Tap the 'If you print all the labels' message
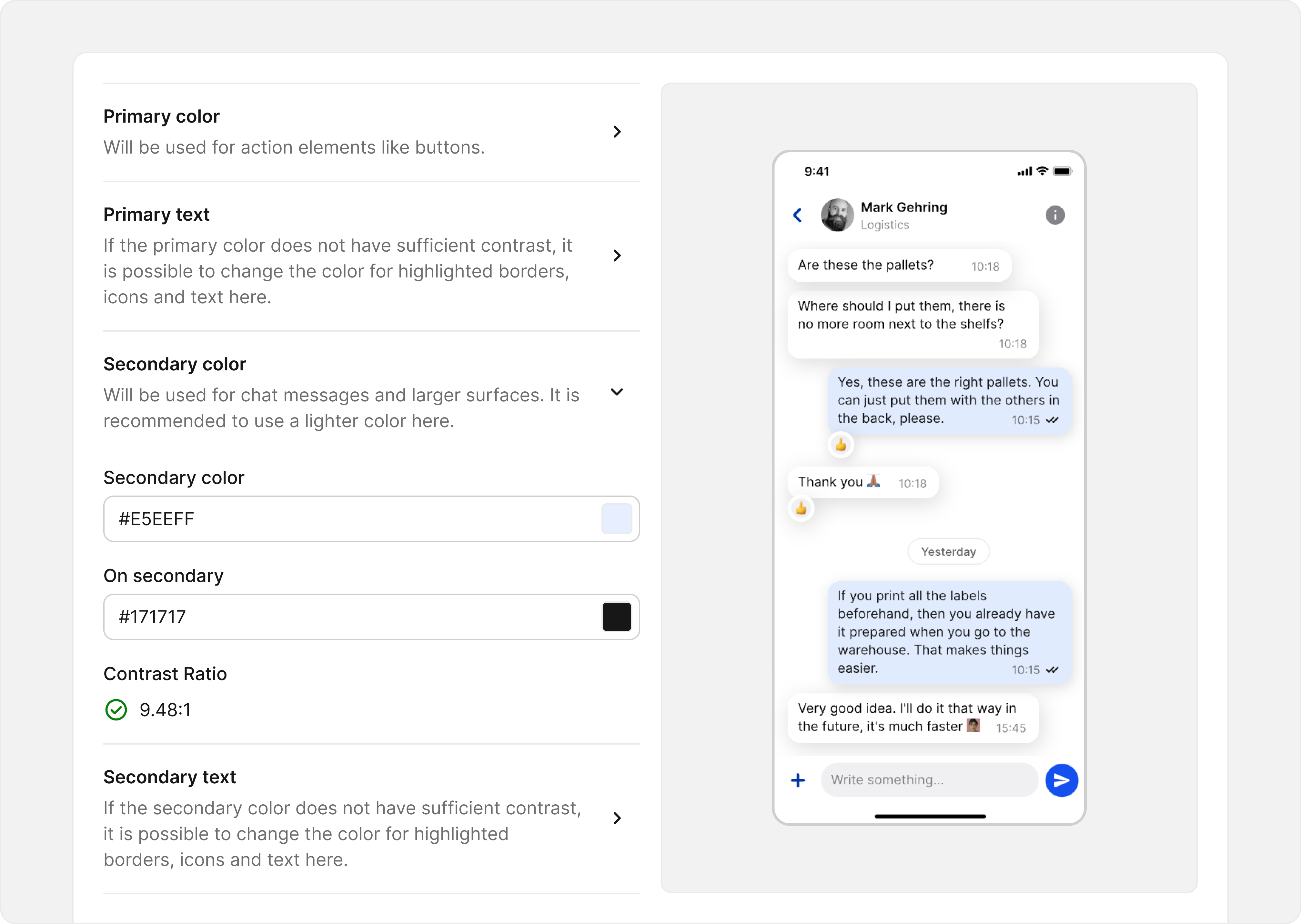The height and width of the screenshot is (924, 1301). coord(949,633)
